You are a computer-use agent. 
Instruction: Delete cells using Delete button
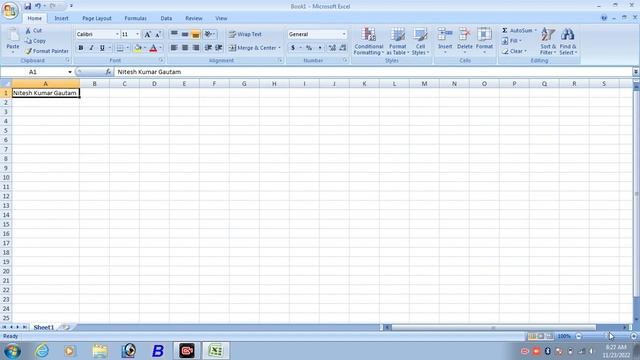464,41
